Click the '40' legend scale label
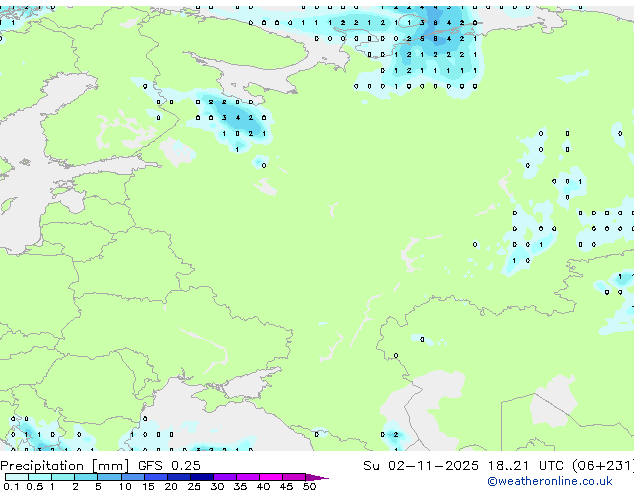 coord(263,486)
